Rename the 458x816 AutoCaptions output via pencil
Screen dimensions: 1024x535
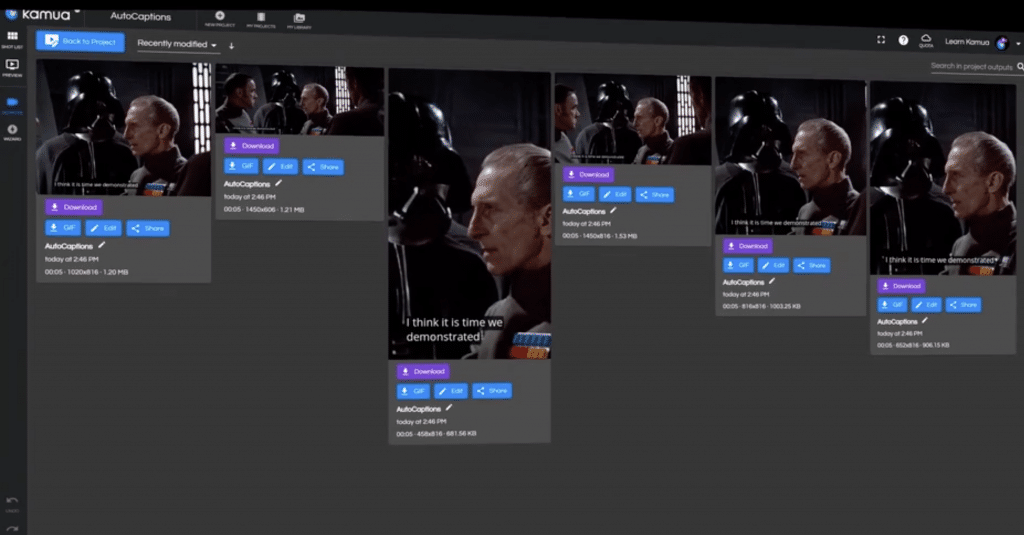coord(449,408)
